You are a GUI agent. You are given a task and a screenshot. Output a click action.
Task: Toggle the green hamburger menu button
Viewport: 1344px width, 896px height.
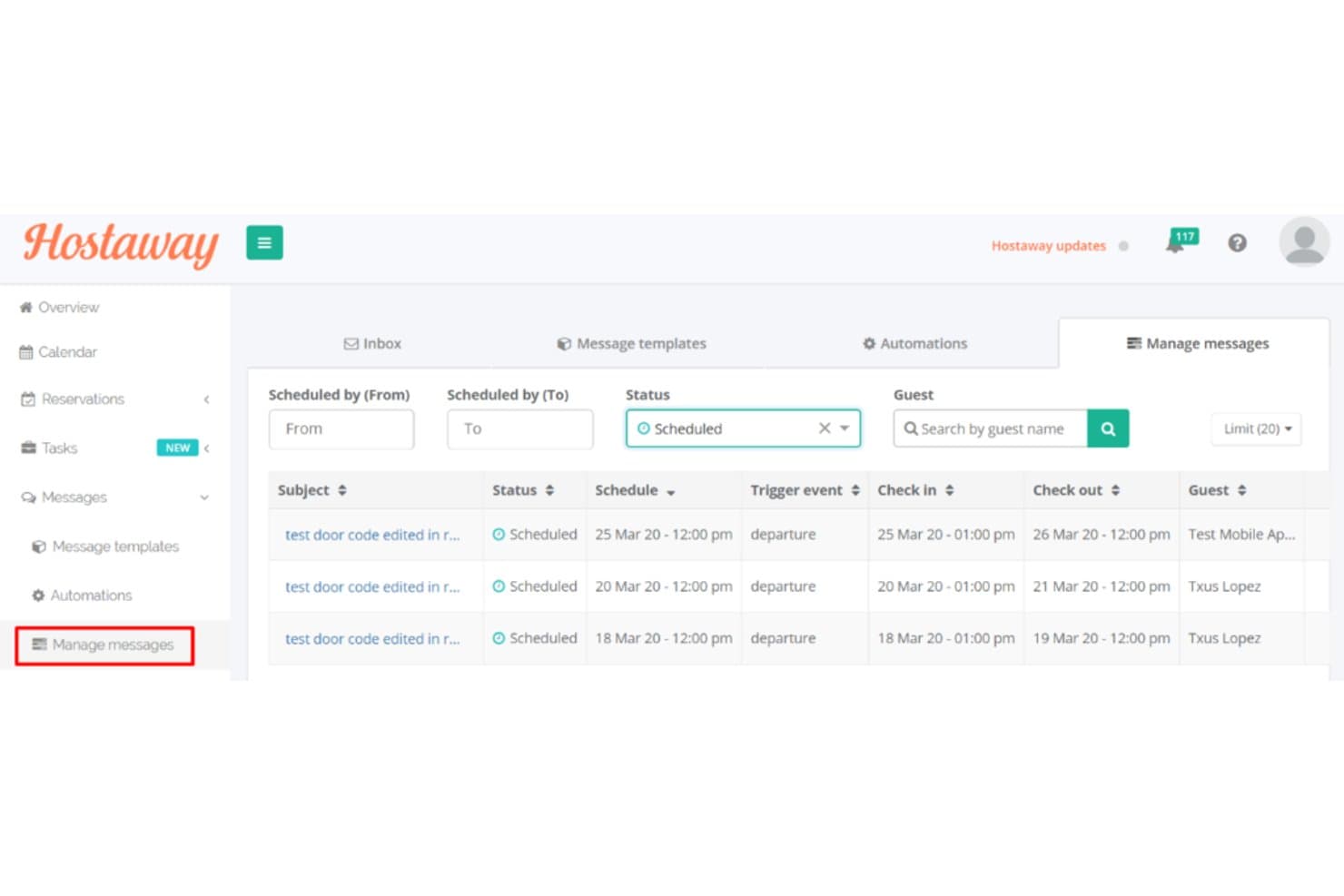point(264,242)
